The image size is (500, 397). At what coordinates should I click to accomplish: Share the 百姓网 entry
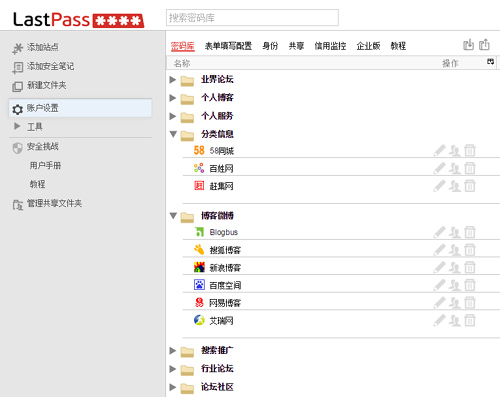coord(454,168)
